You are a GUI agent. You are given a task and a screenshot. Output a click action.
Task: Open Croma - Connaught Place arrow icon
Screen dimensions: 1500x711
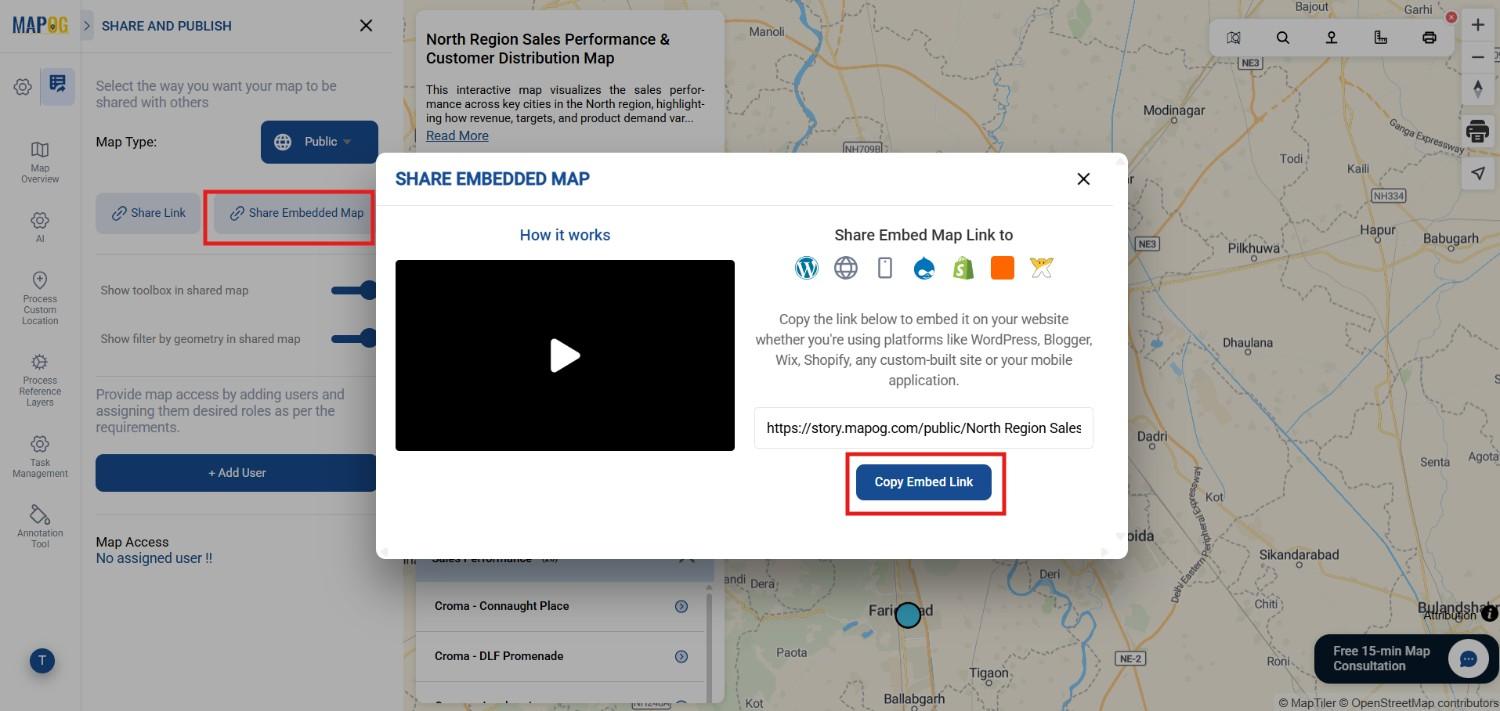point(681,606)
